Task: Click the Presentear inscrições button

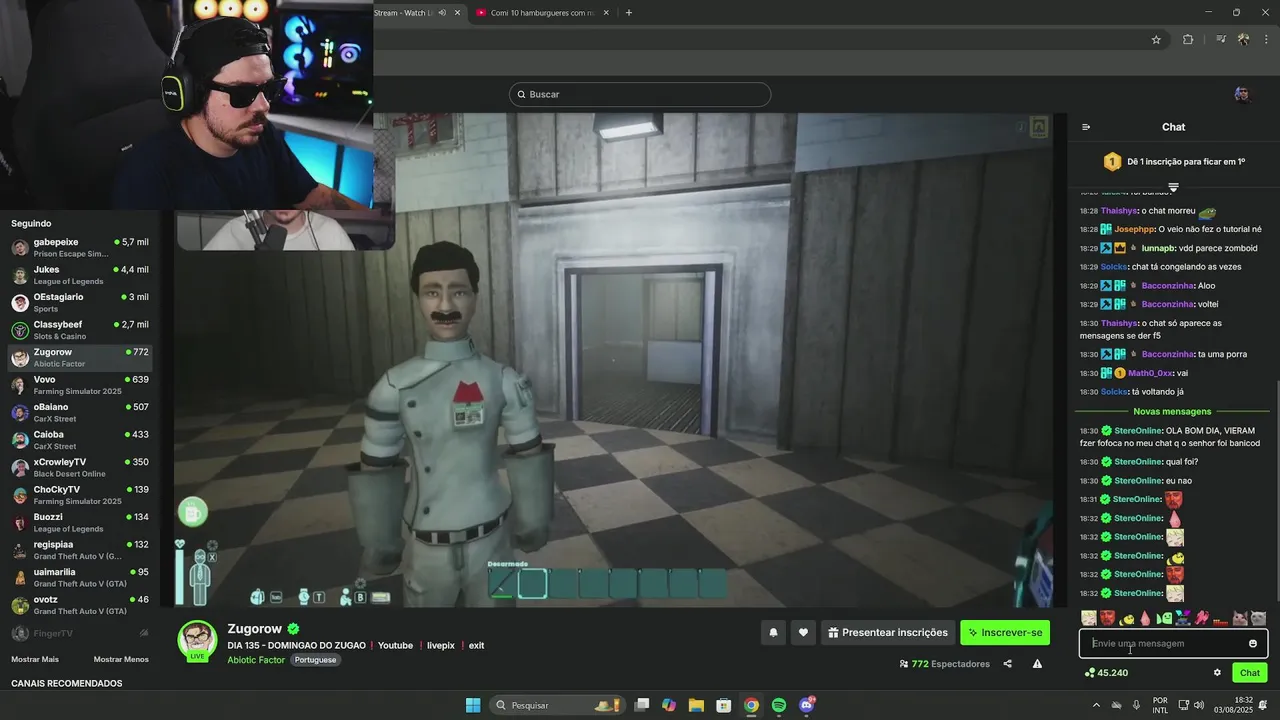Action: point(887,632)
